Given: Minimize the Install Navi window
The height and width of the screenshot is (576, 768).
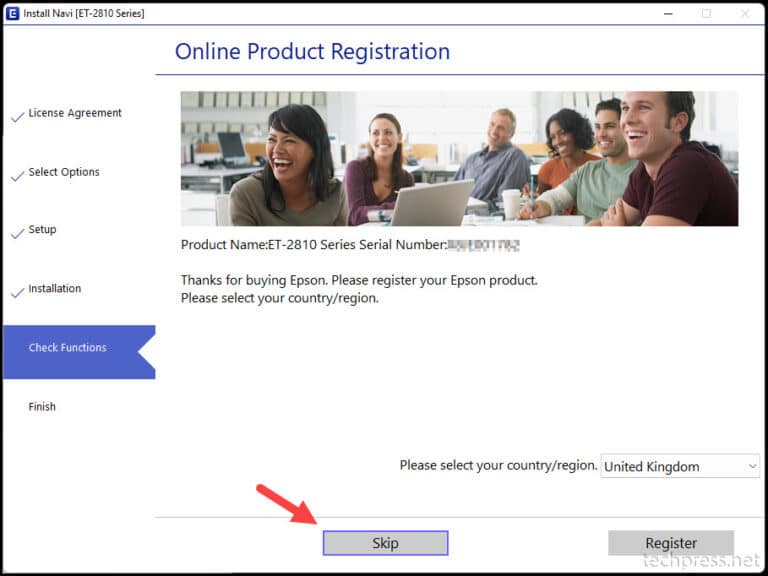Looking at the screenshot, I should pyautogui.click(x=665, y=13).
